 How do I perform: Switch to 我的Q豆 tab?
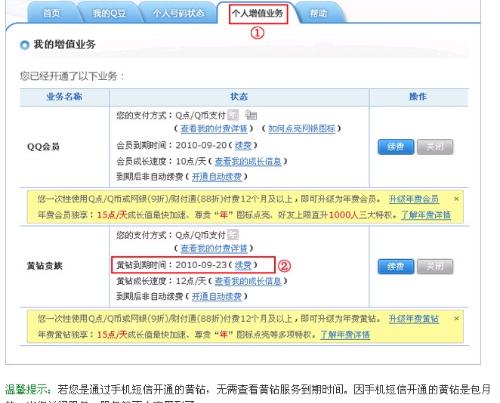click(x=109, y=13)
